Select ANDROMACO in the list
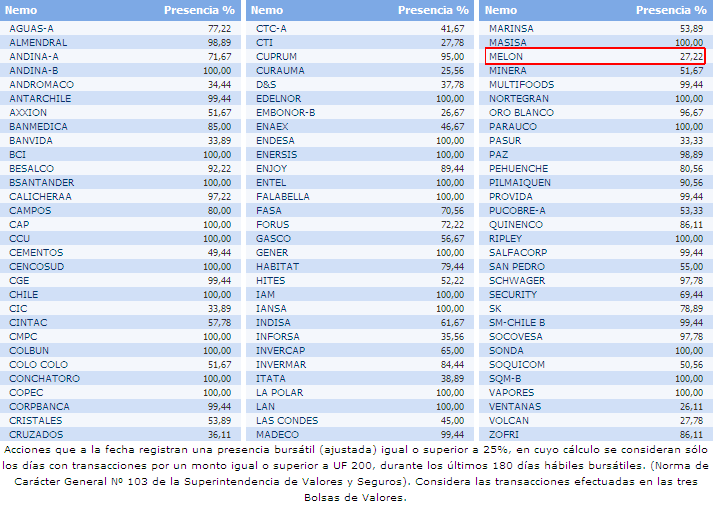 click(x=42, y=85)
